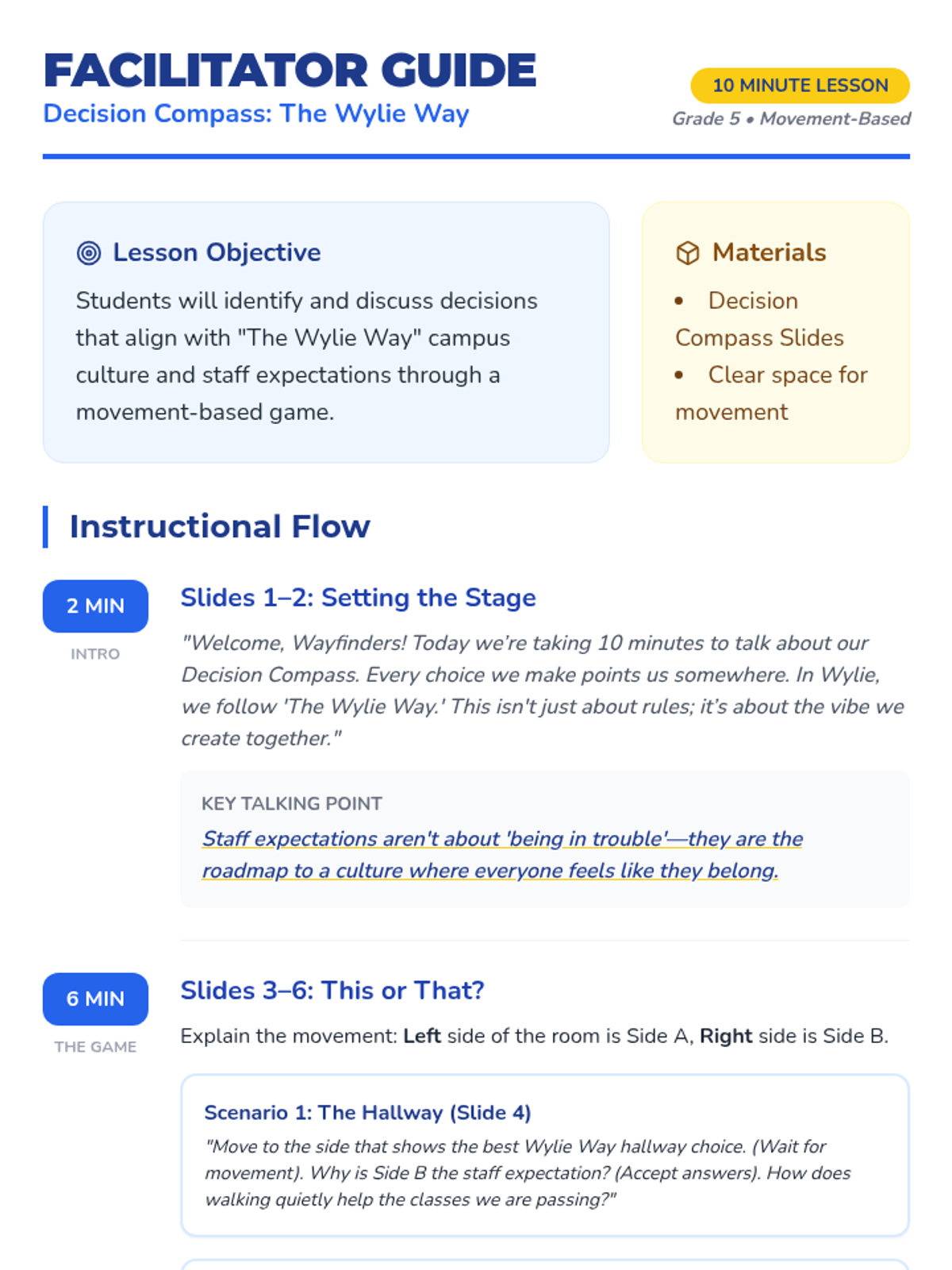952x1270 pixels.
Task: Select the Slides 3–6: This or That? heading
Action: point(332,991)
